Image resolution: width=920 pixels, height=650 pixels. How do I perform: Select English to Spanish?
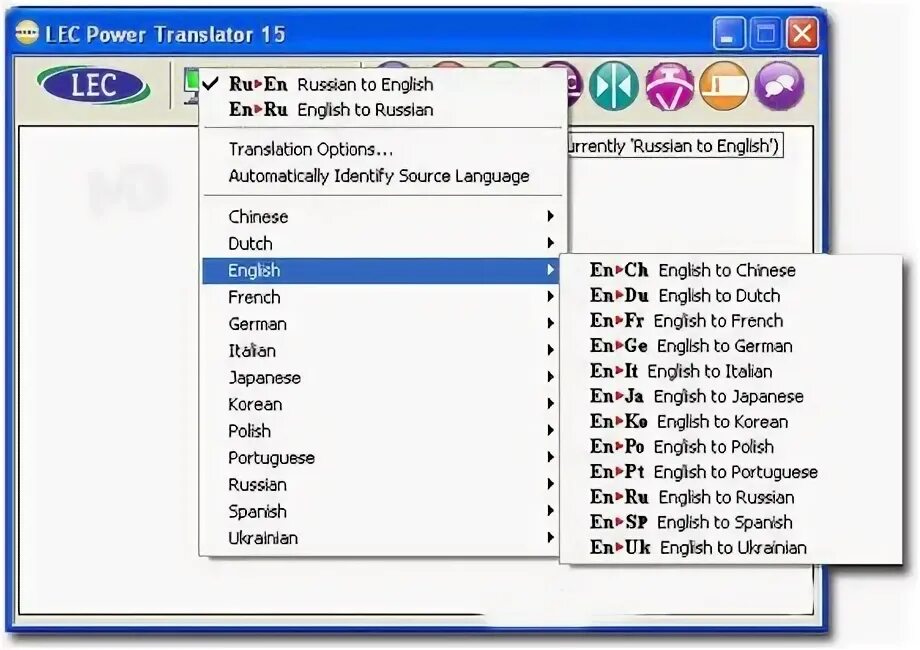[x=730, y=522]
